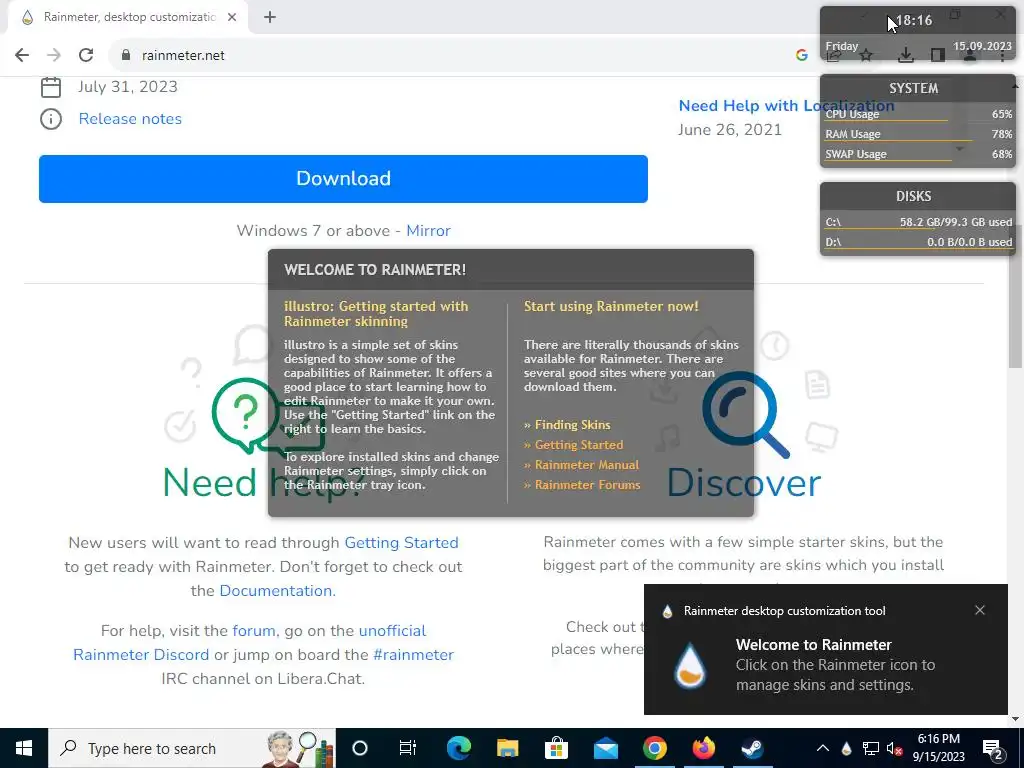Screen dimensions: 1024x768
Task: Open the Documentation link
Action: [277, 590]
